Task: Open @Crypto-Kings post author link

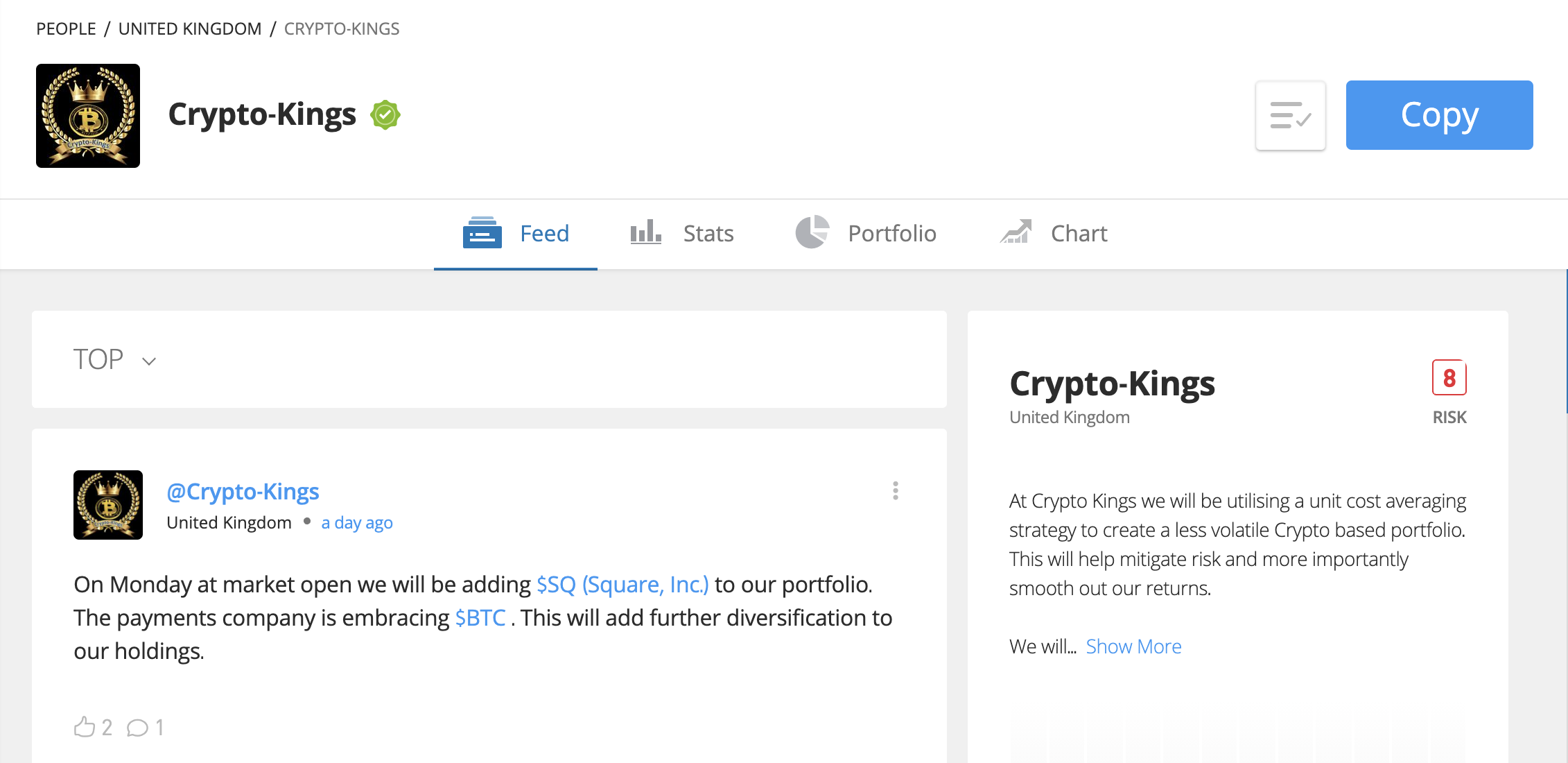Action: pos(243,491)
